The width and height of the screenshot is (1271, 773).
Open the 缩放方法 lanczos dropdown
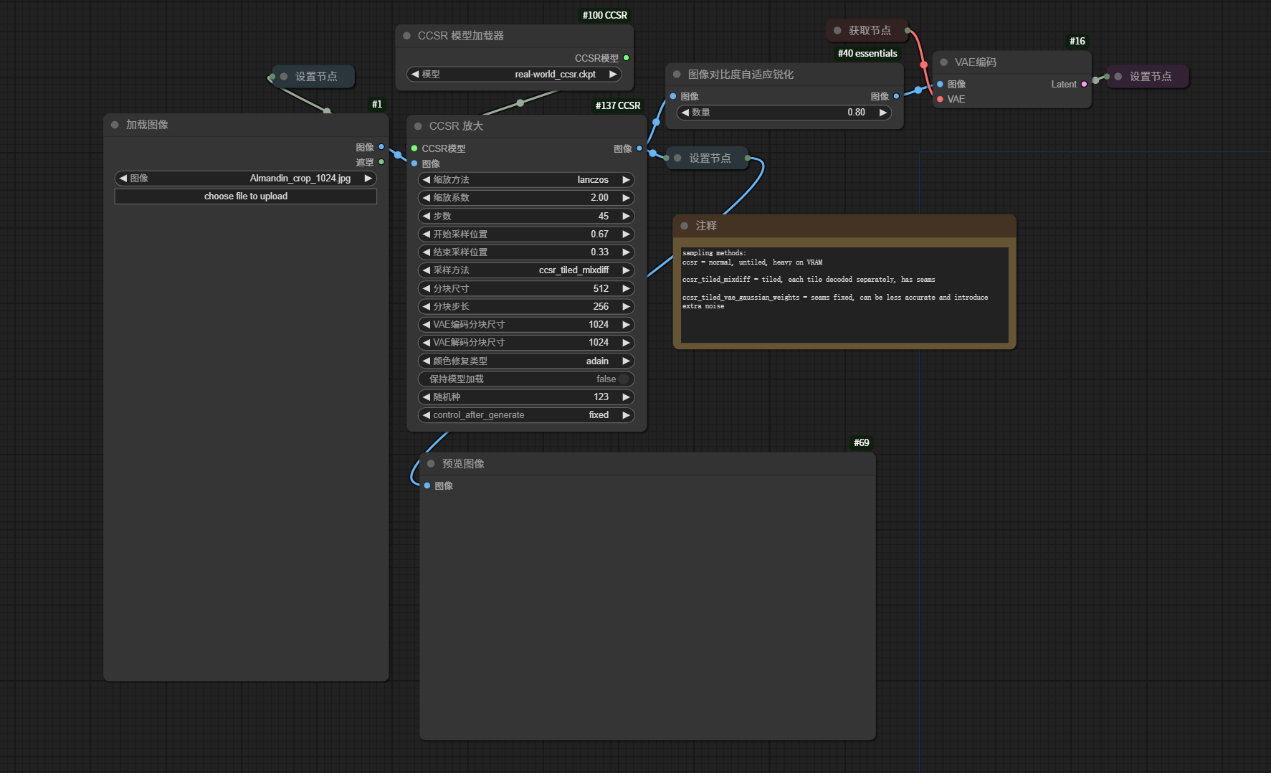click(x=526, y=180)
